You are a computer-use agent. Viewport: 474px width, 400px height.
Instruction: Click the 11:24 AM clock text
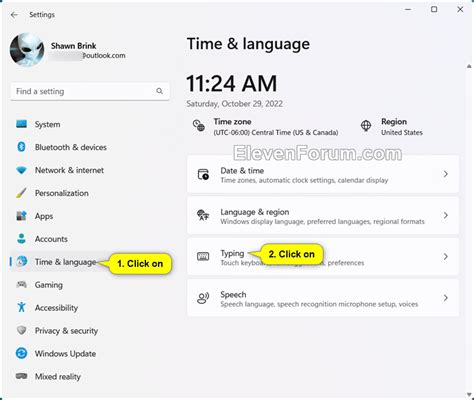tap(232, 83)
